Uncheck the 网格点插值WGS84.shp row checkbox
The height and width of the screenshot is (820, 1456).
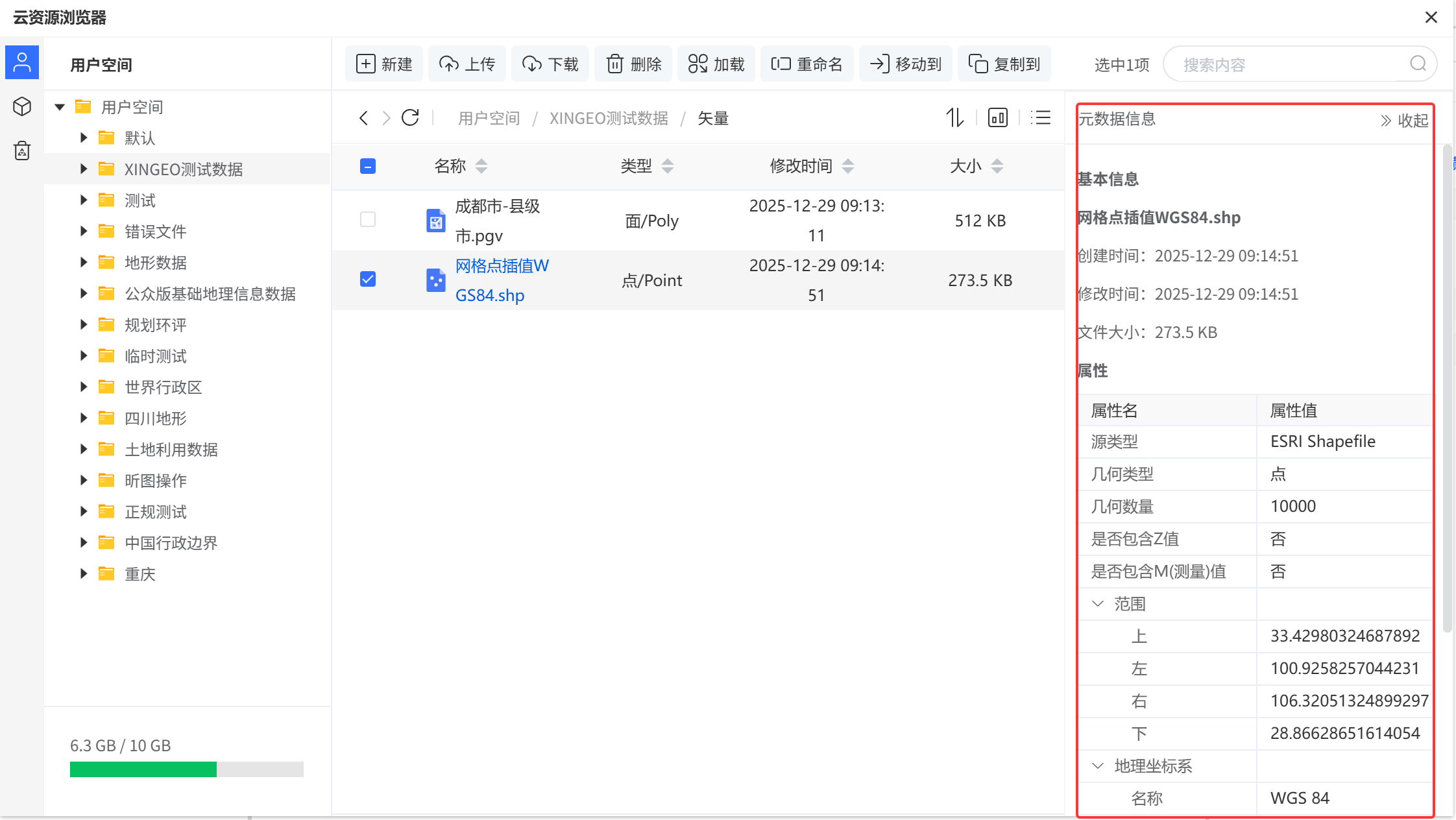coord(368,280)
